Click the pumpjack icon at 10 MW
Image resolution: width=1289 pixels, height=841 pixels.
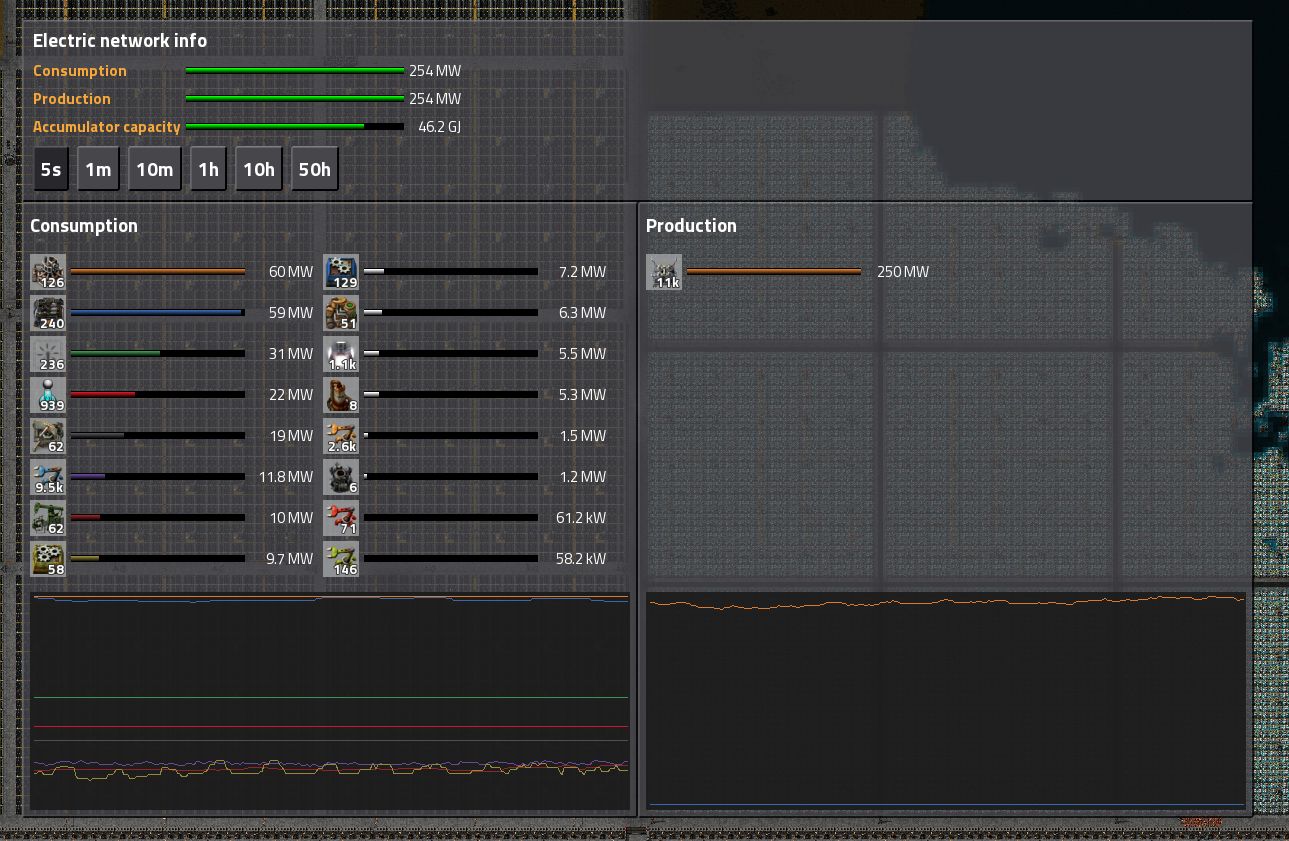[48, 518]
